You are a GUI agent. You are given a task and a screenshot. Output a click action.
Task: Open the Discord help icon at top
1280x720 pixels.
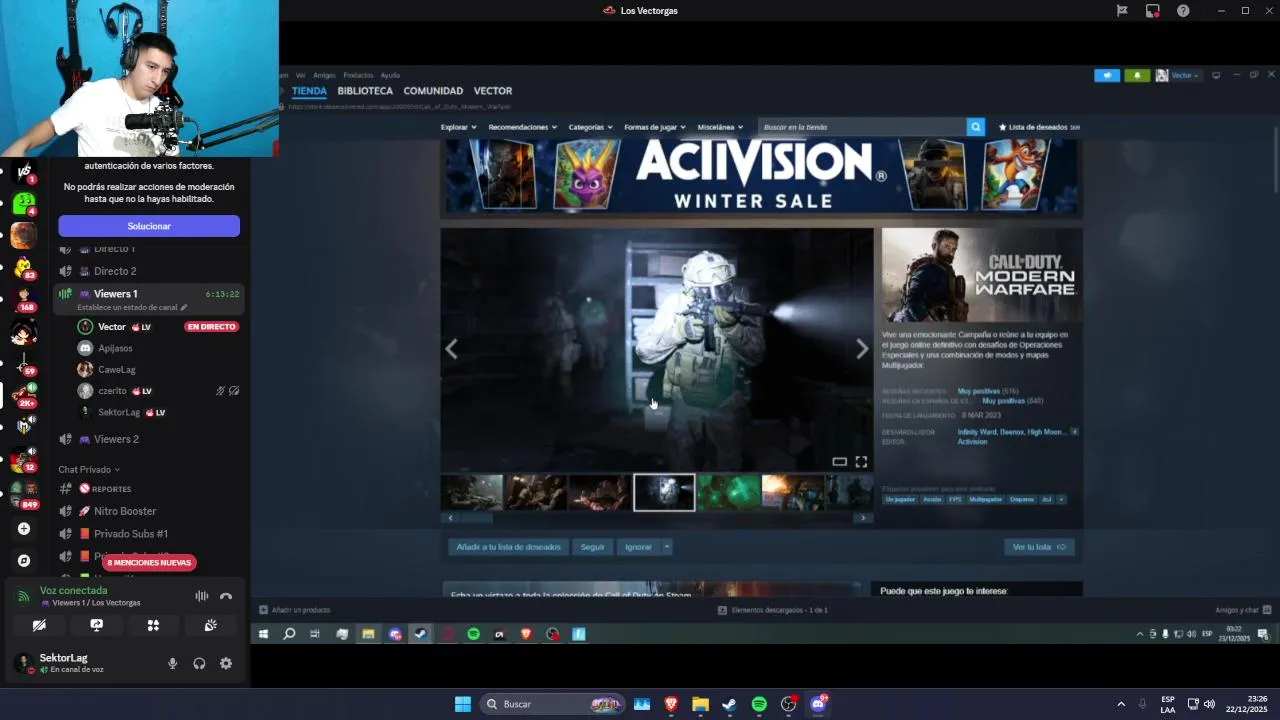click(x=1184, y=10)
